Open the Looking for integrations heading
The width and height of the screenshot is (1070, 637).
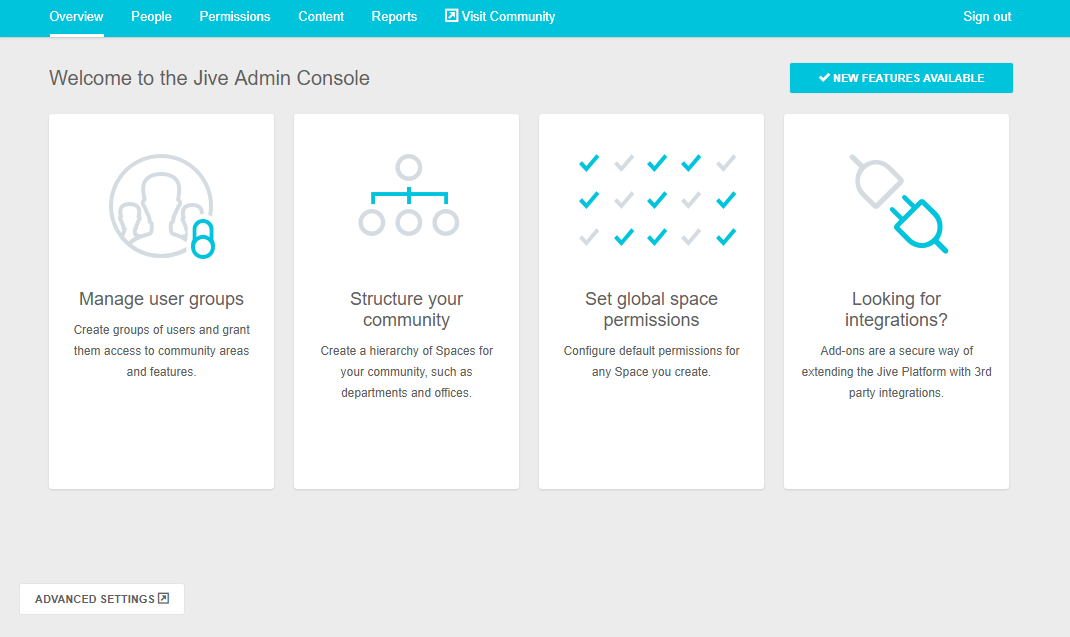(896, 309)
